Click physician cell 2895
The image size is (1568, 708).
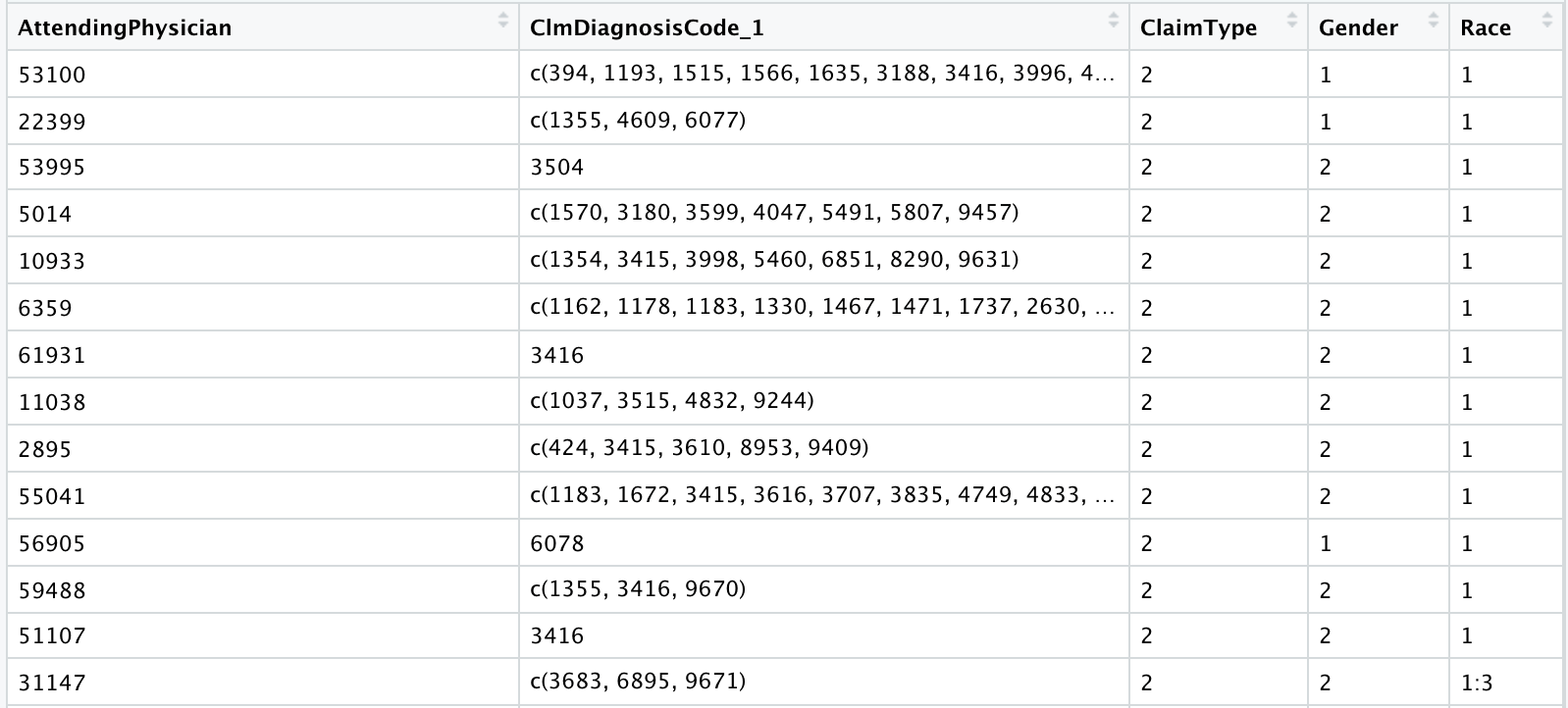(x=263, y=449)
